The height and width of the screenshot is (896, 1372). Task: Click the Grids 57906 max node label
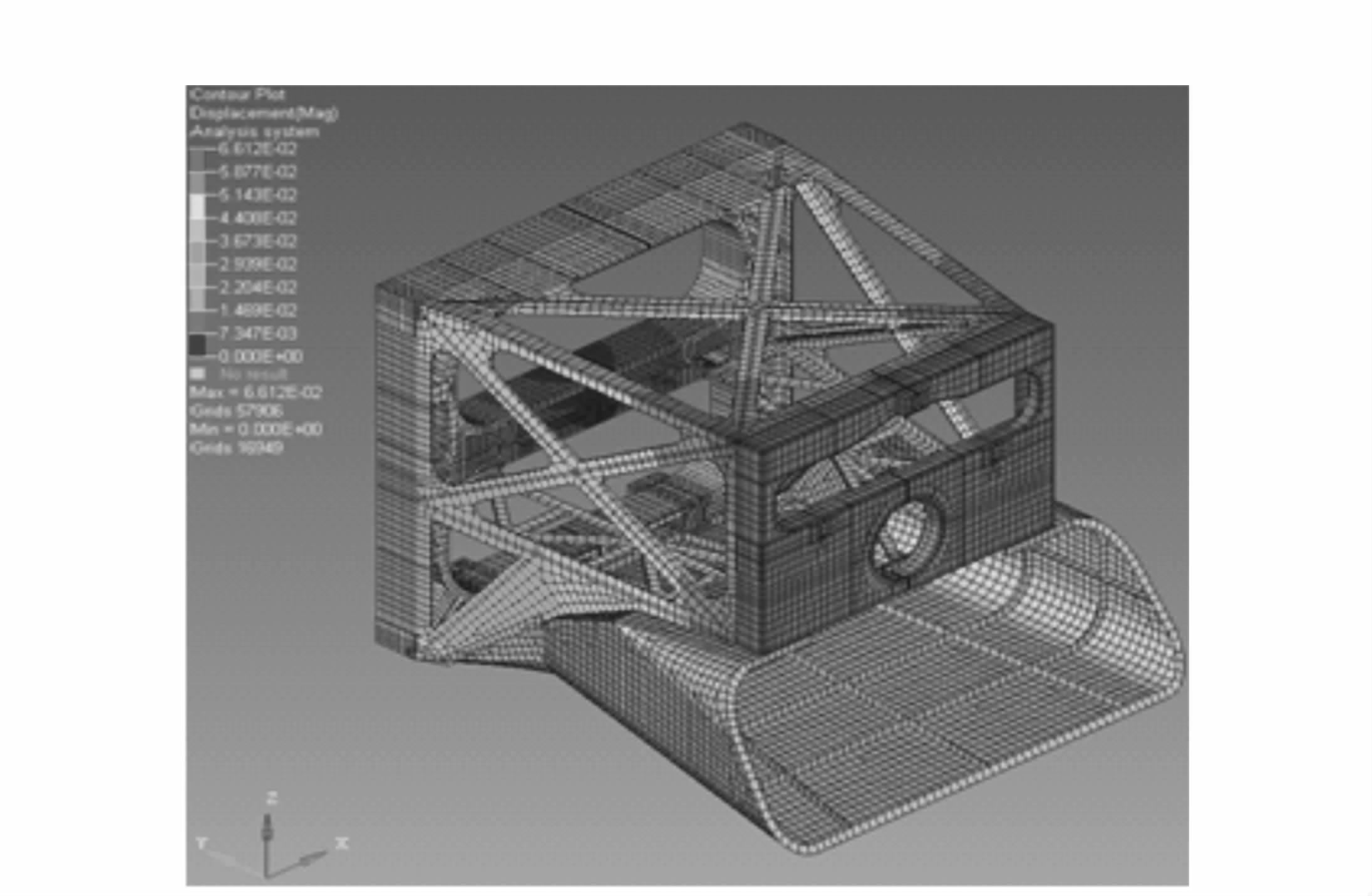236,411
